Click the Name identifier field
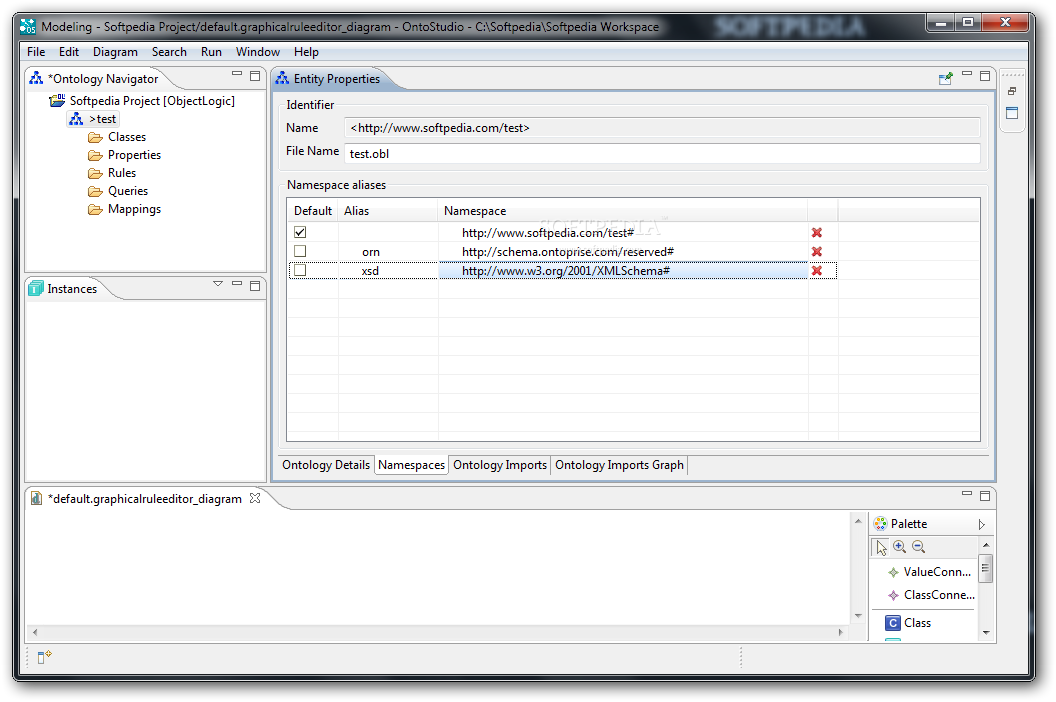This screenshot has width=1056, height=702. click(662, 128)
